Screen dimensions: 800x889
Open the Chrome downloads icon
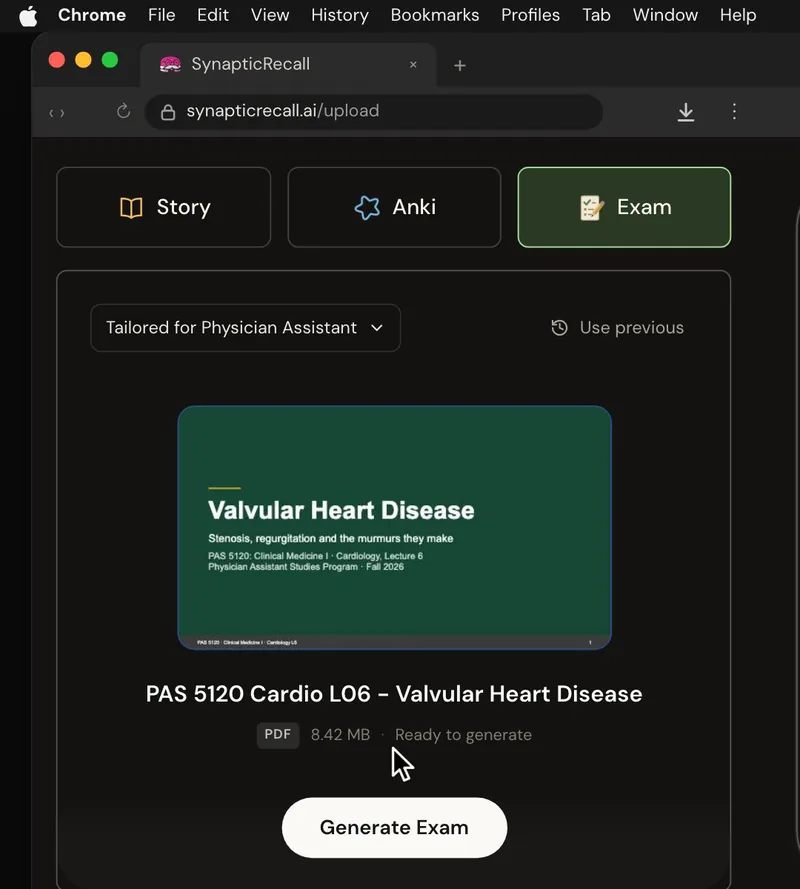685,112
